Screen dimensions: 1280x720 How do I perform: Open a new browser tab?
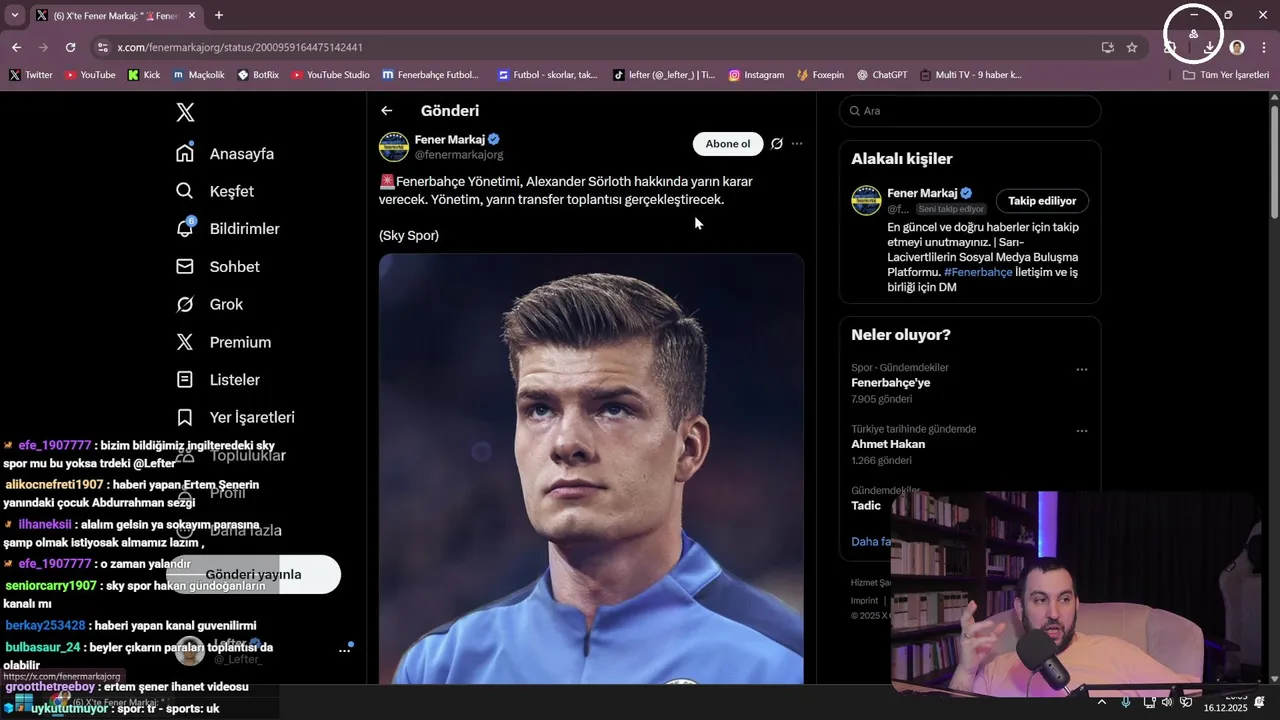click(219, 15)
